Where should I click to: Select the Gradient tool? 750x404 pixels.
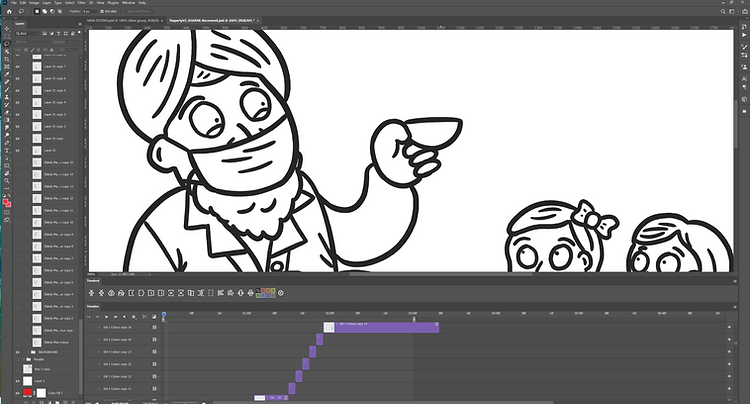pyautogui.click(x=7, y=120)
